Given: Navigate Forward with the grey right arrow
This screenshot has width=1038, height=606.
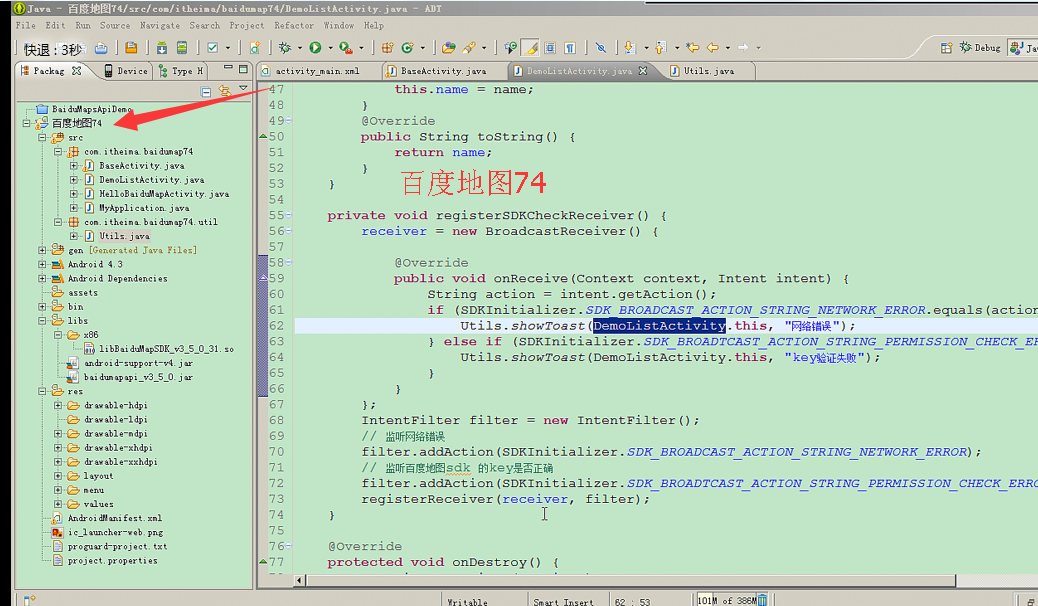Looking at the screenshot, I should tap(743, 48).
